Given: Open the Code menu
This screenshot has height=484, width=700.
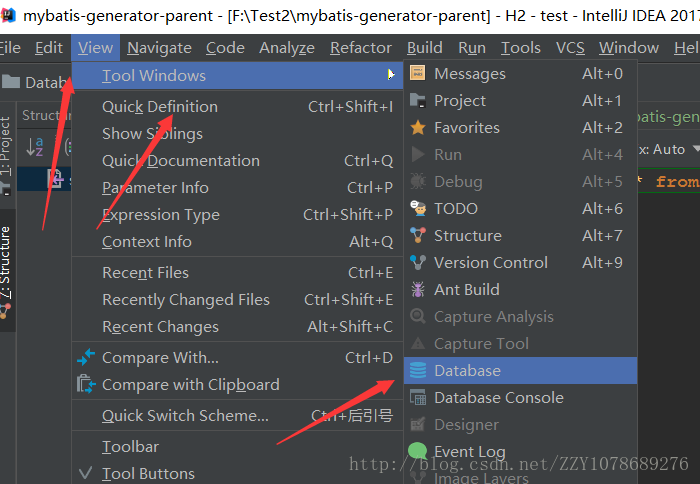Looking at the screenshot, I should (225, 48).
